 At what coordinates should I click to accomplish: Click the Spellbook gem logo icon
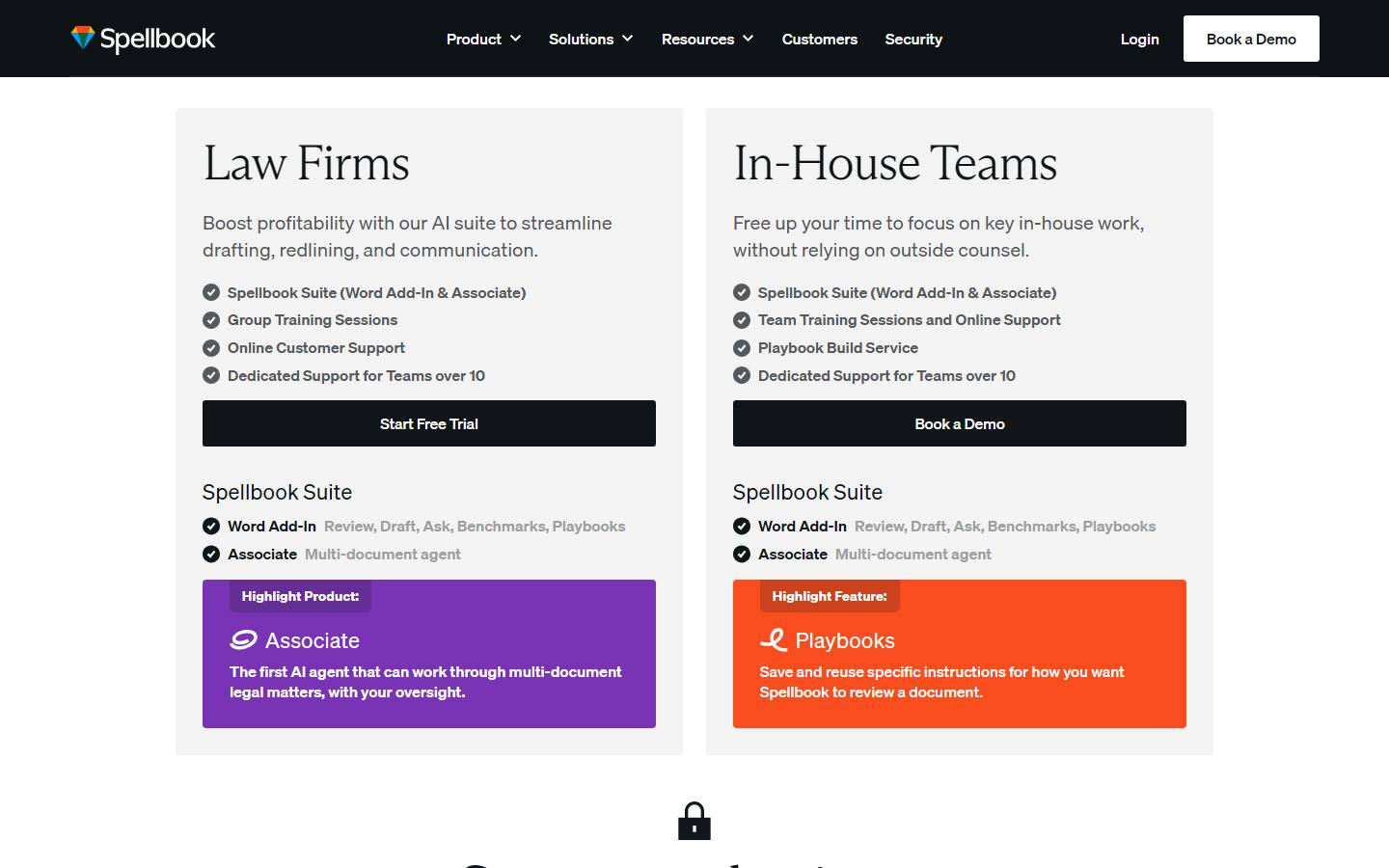click(83, 38)
